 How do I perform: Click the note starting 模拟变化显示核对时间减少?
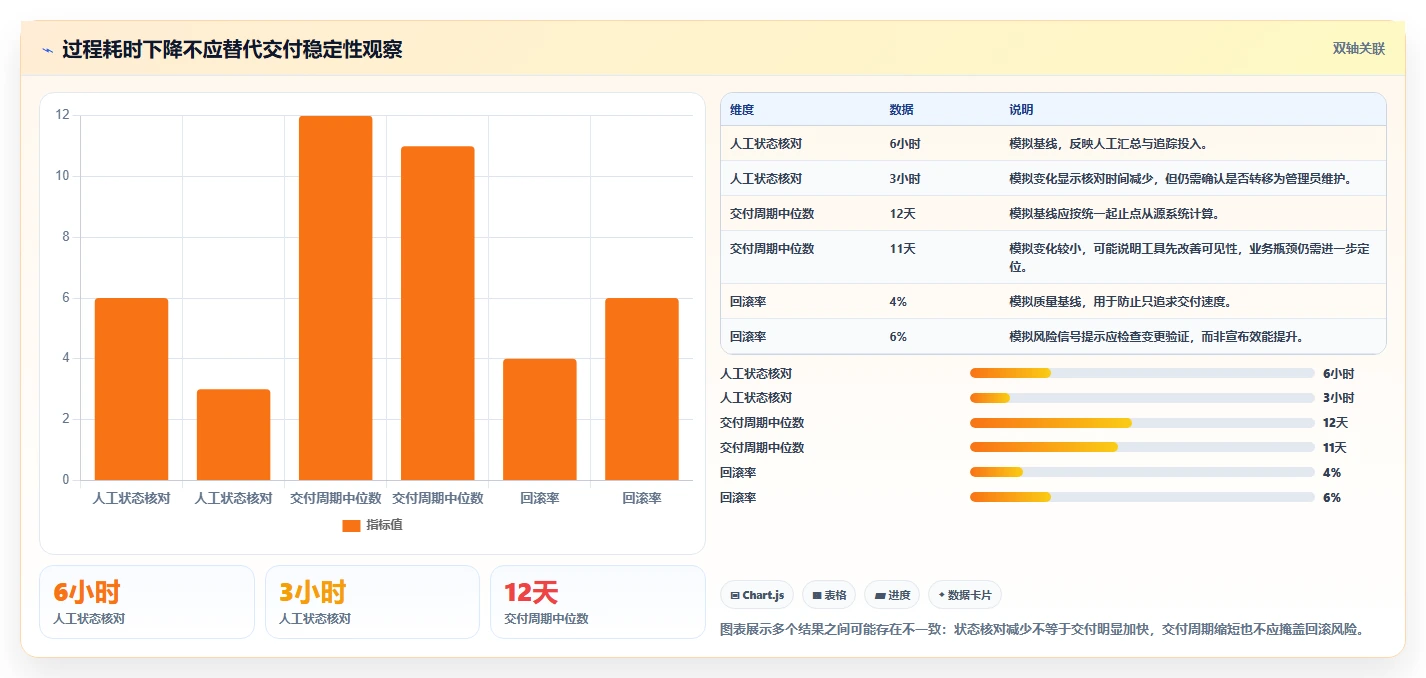[x=1183, y=179]
